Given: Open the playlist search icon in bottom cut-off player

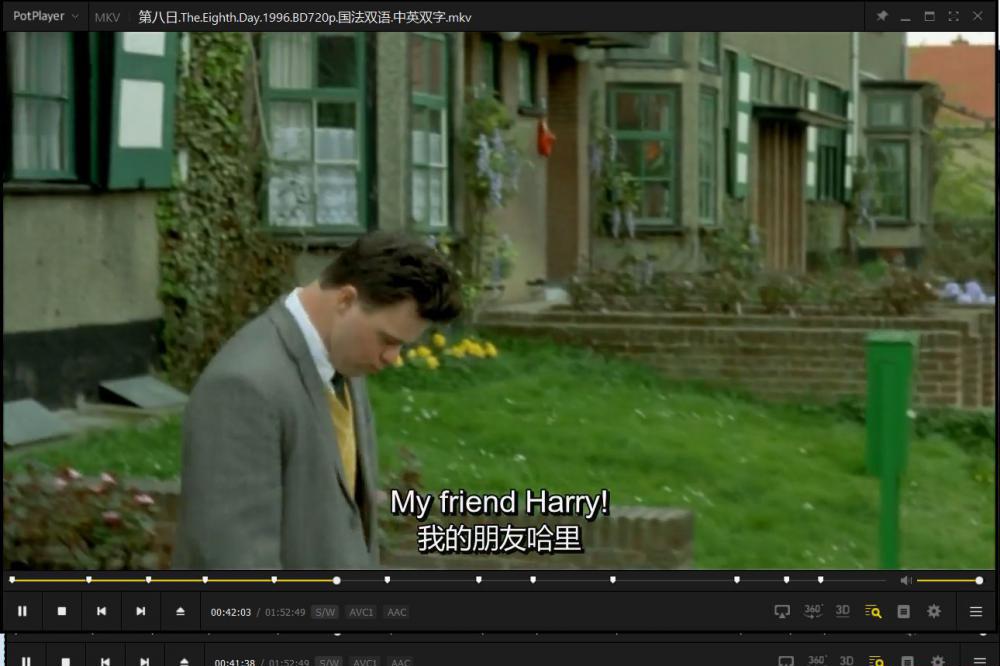Looking at the screenshot, I should tap(877, 661).
